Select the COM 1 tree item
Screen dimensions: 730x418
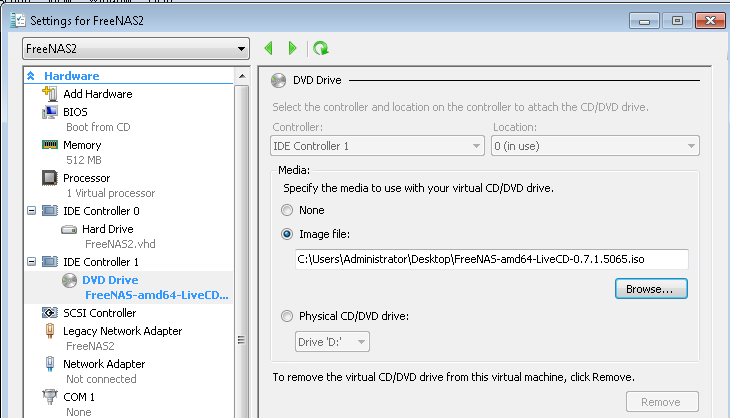pos(79,397)
